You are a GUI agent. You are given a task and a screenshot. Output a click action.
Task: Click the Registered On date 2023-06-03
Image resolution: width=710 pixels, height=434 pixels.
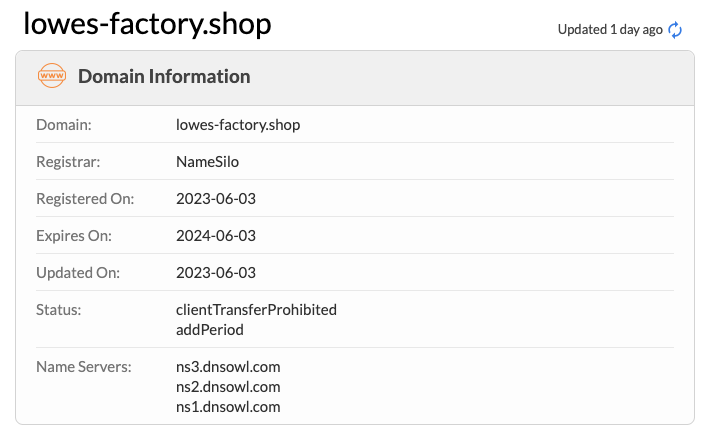pos(216,198)
